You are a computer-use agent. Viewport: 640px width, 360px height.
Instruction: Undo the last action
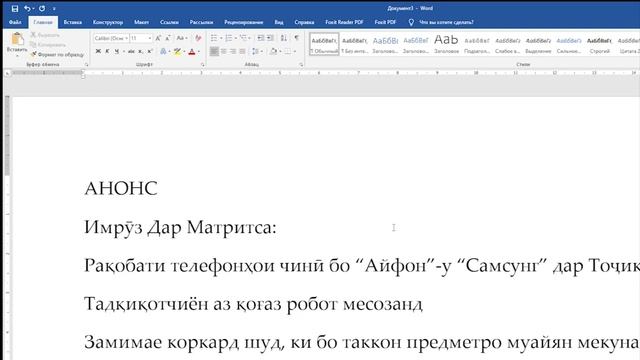27,8
